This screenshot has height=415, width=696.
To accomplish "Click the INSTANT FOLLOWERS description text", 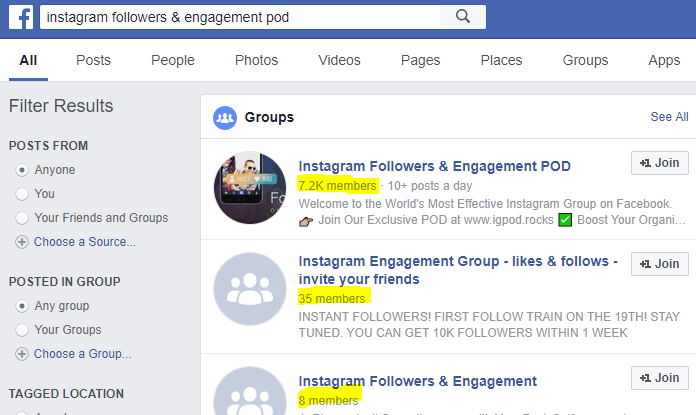I will (x=489, y=324).
